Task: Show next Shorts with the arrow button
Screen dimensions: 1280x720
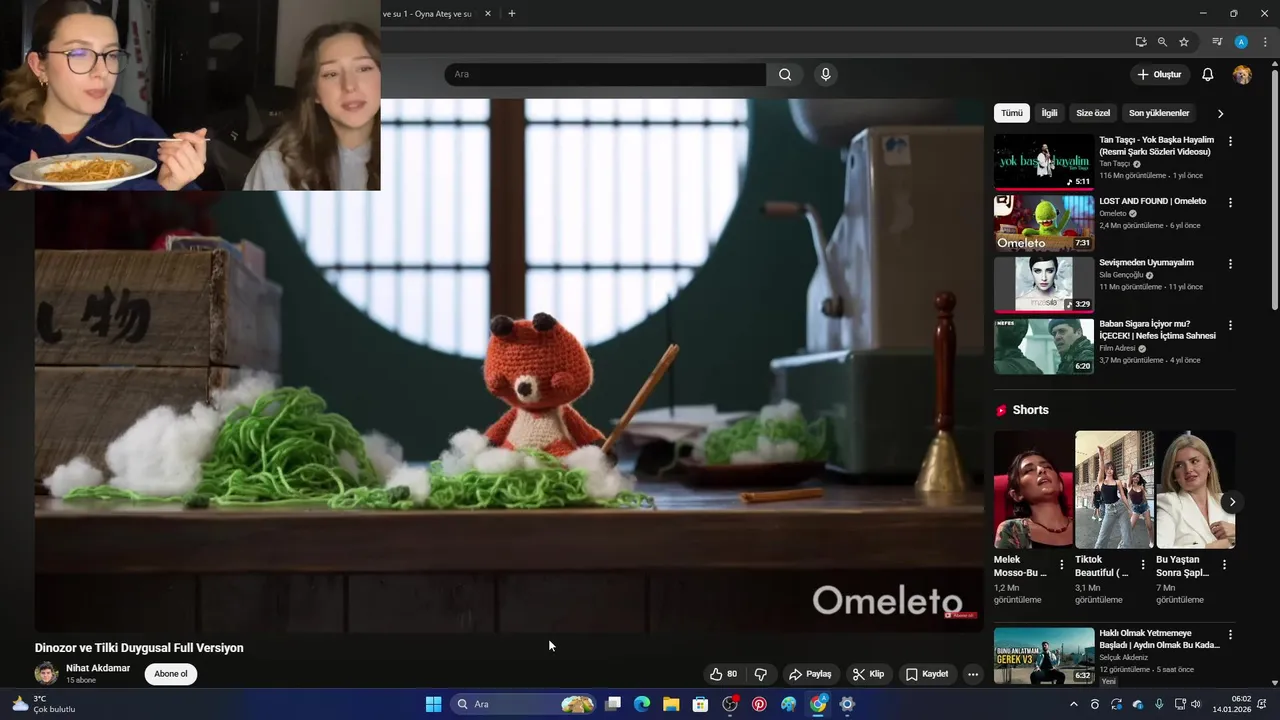Action: click(1232, 502)
